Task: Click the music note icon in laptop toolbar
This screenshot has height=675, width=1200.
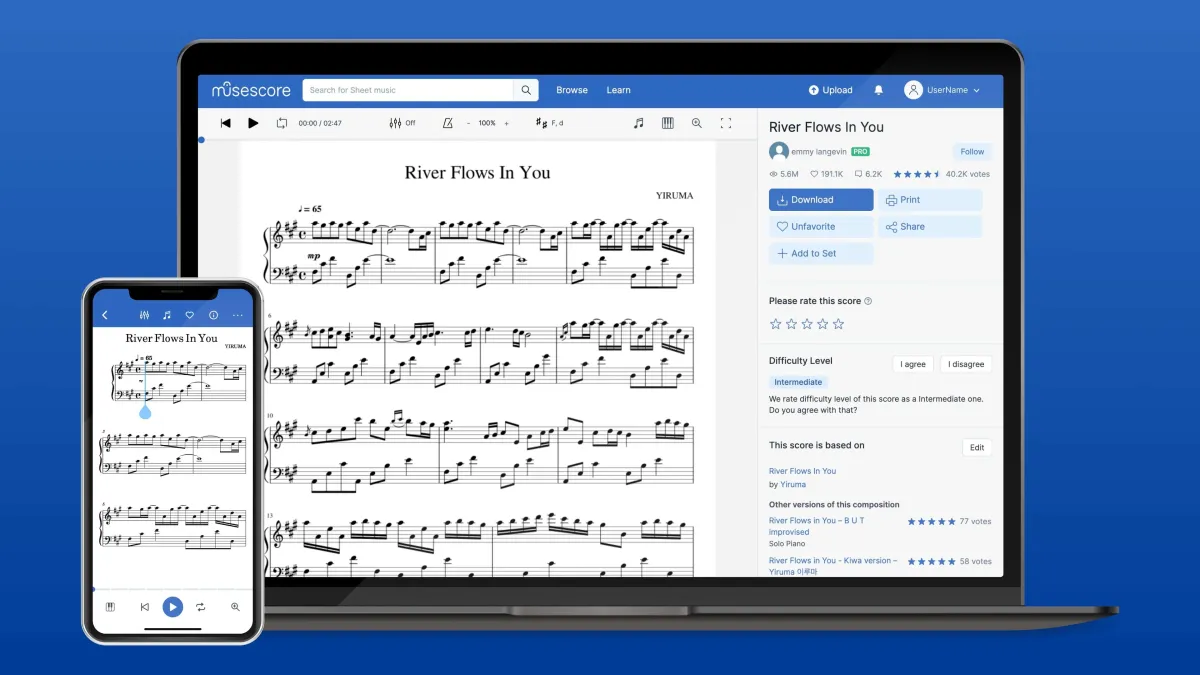Action: click(639, 123)
